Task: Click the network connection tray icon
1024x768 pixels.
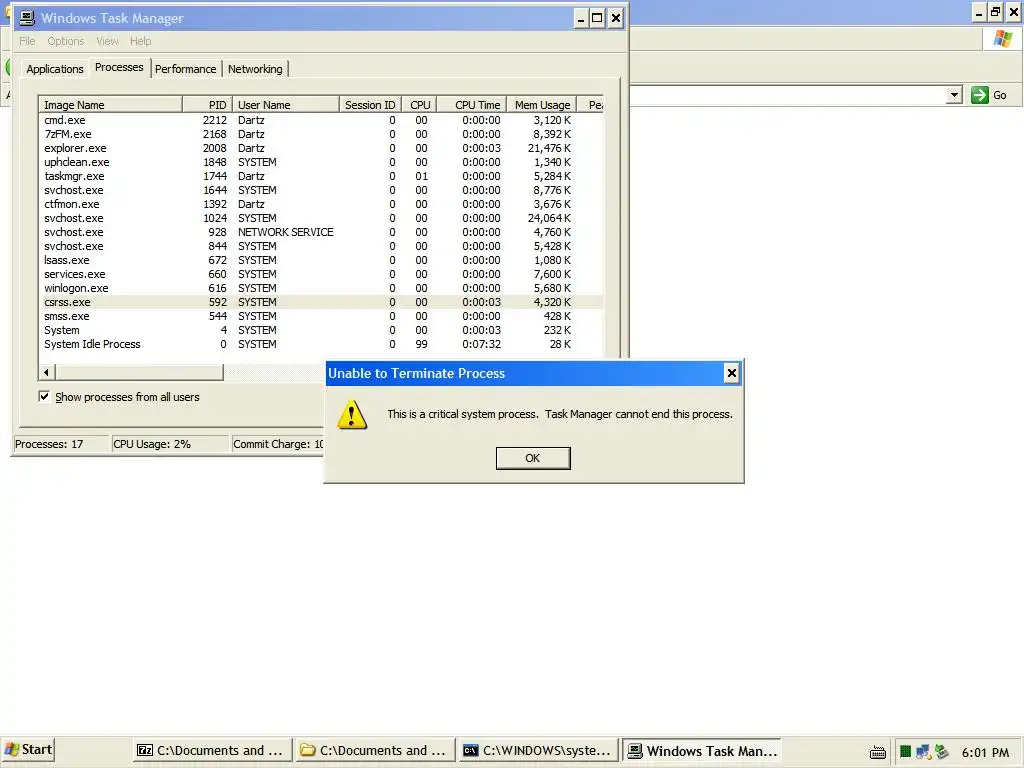Action: (x=923, y=752)
